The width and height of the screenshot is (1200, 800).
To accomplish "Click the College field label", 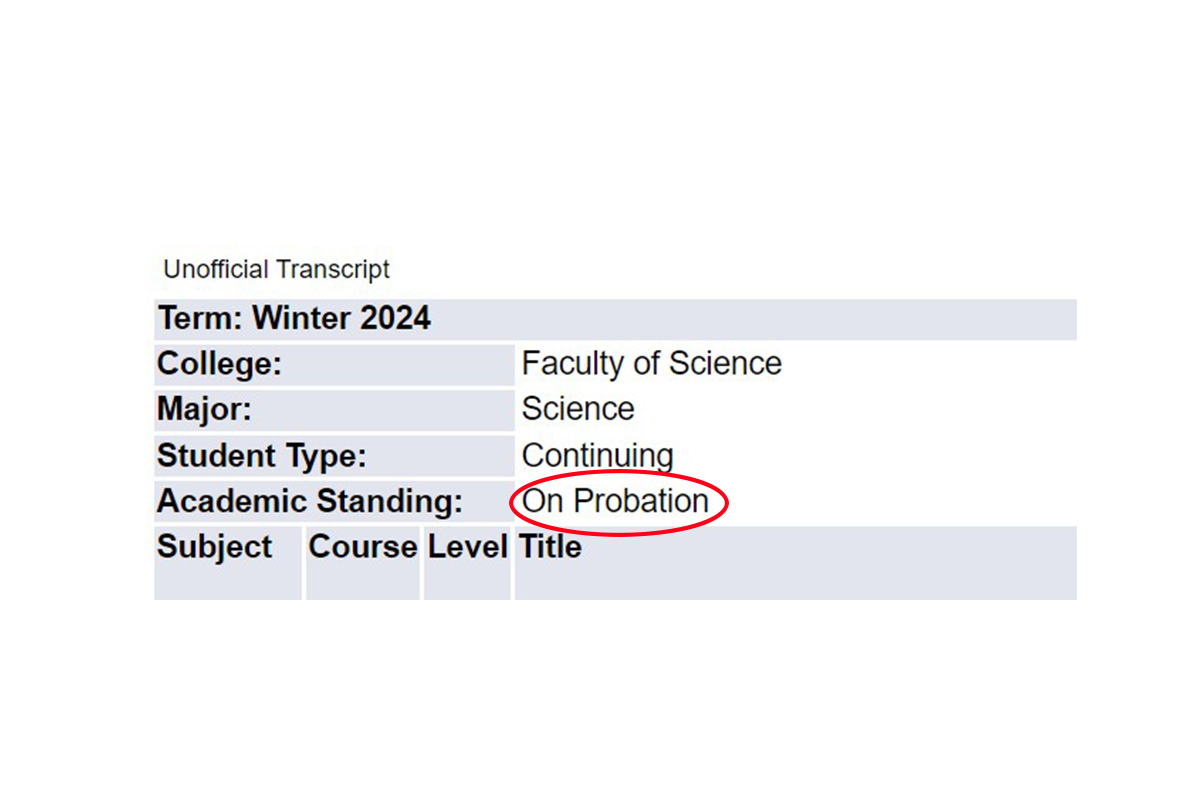I will (219, 365).
